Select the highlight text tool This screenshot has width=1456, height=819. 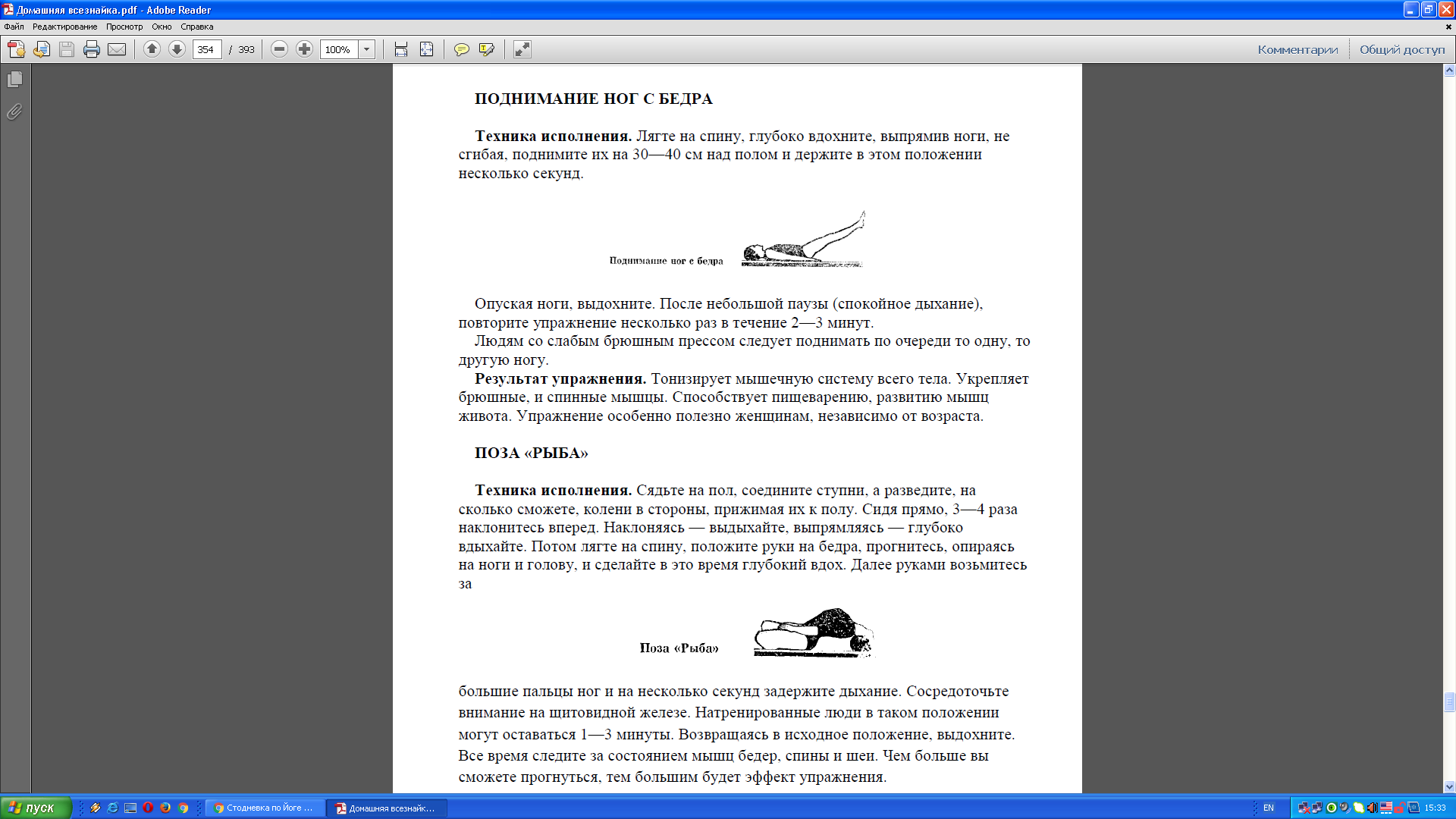tap(487, 49)
